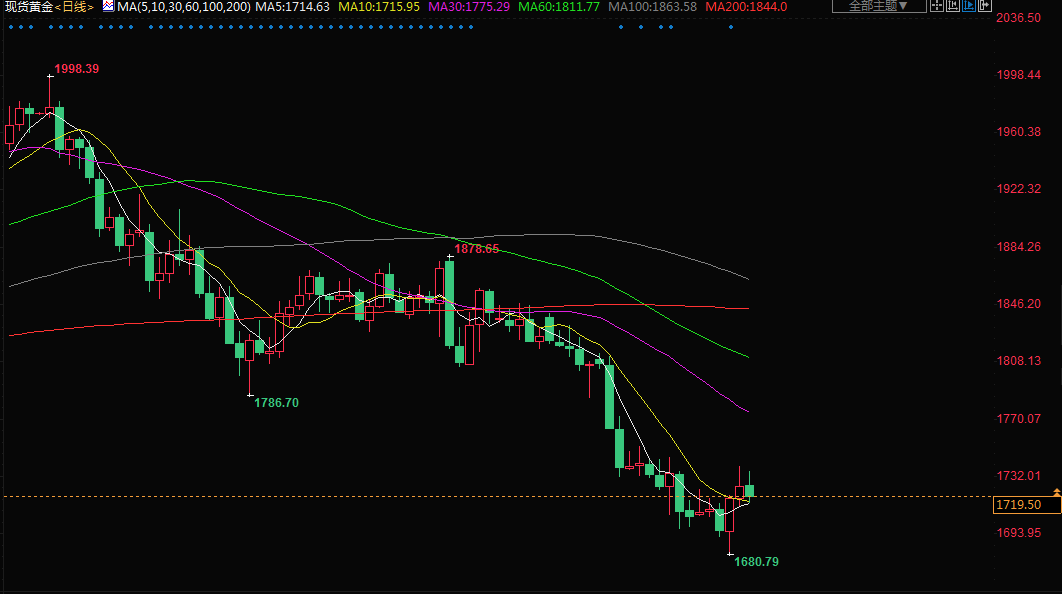Click the 1998.39 high price marker
Viewport: 1062px width, 594px height.
[77, 69]
